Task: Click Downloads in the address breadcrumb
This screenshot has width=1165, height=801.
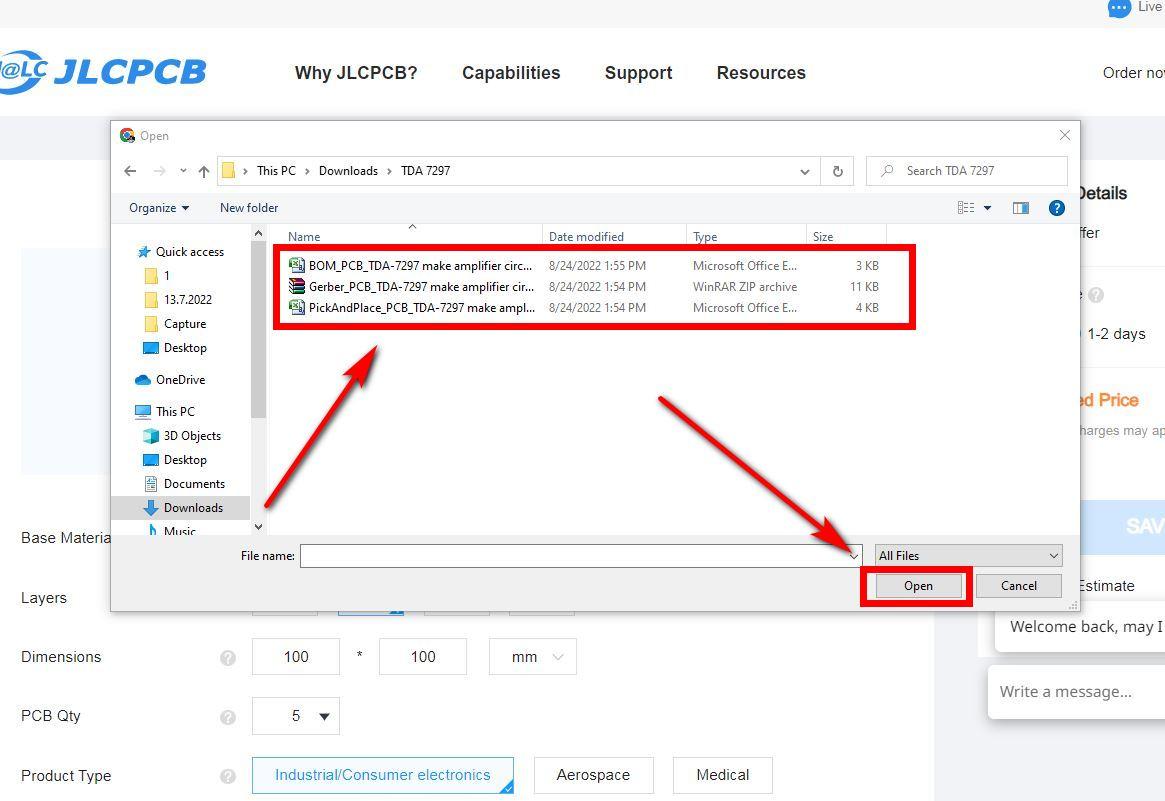Action: (x=348, y=171)
